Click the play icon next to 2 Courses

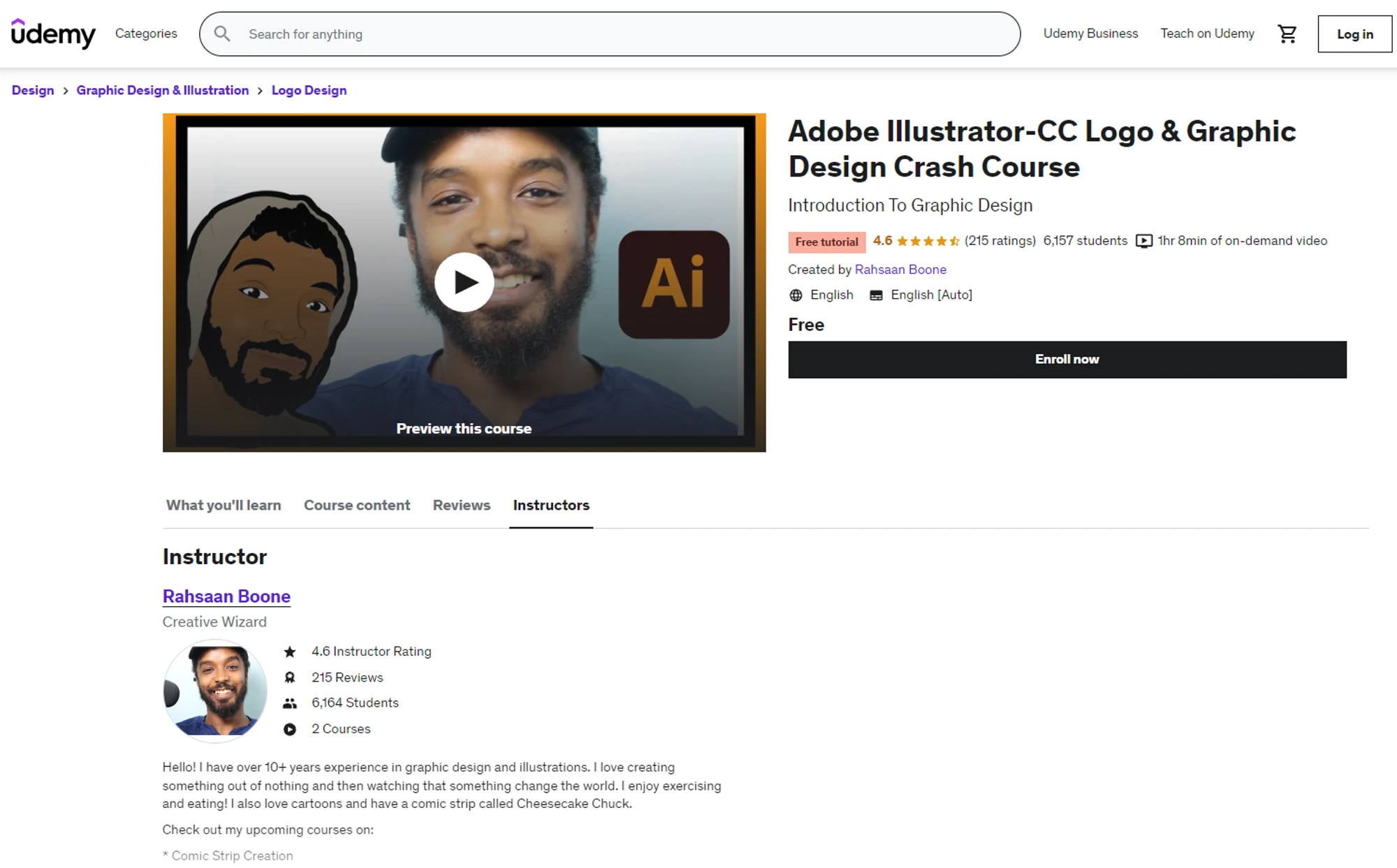point(289,728)
